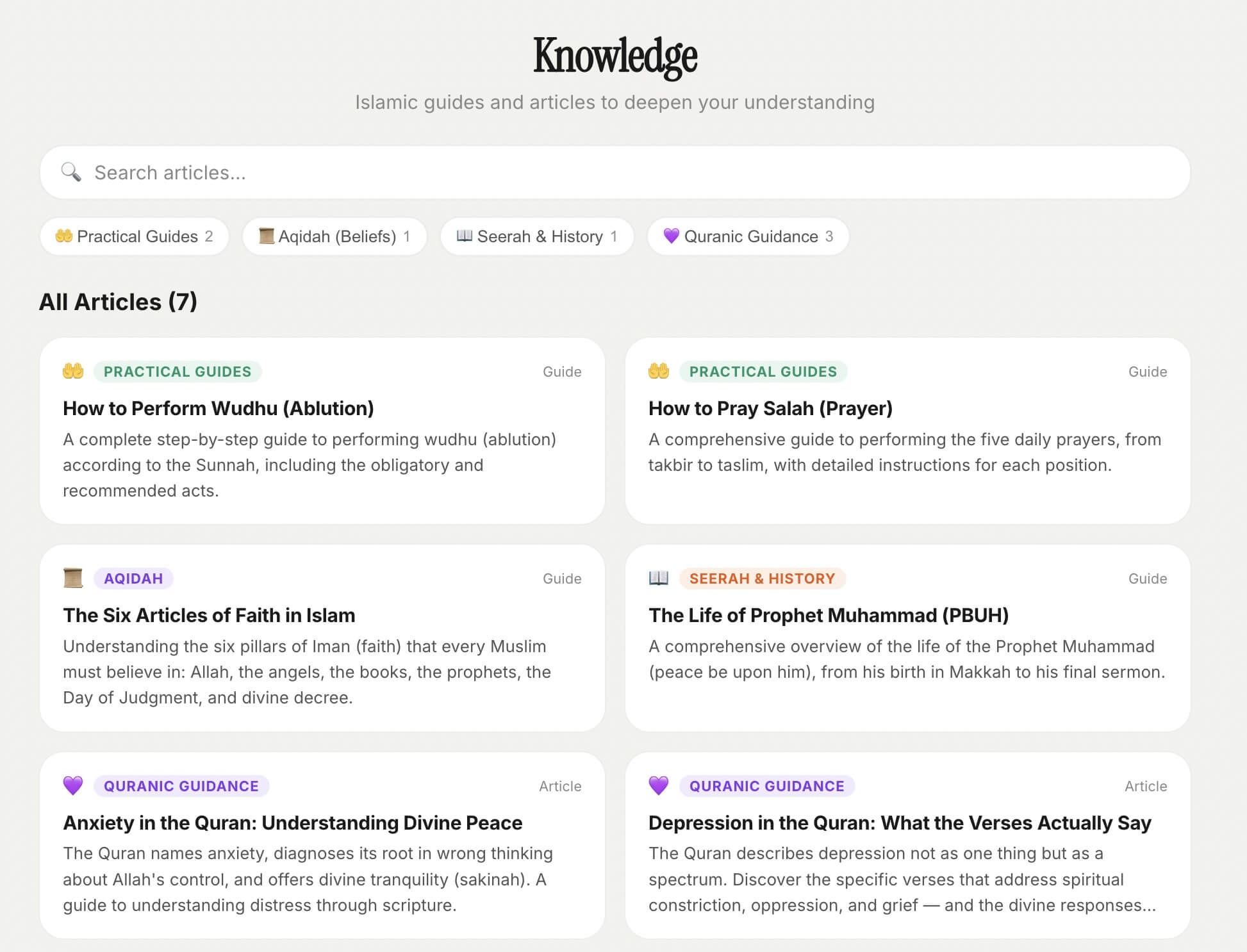Toggle the Quranic Guidance filter
Image resolution: width=1247 pixels, height=952 pixels.
click(x=748, y=236)
